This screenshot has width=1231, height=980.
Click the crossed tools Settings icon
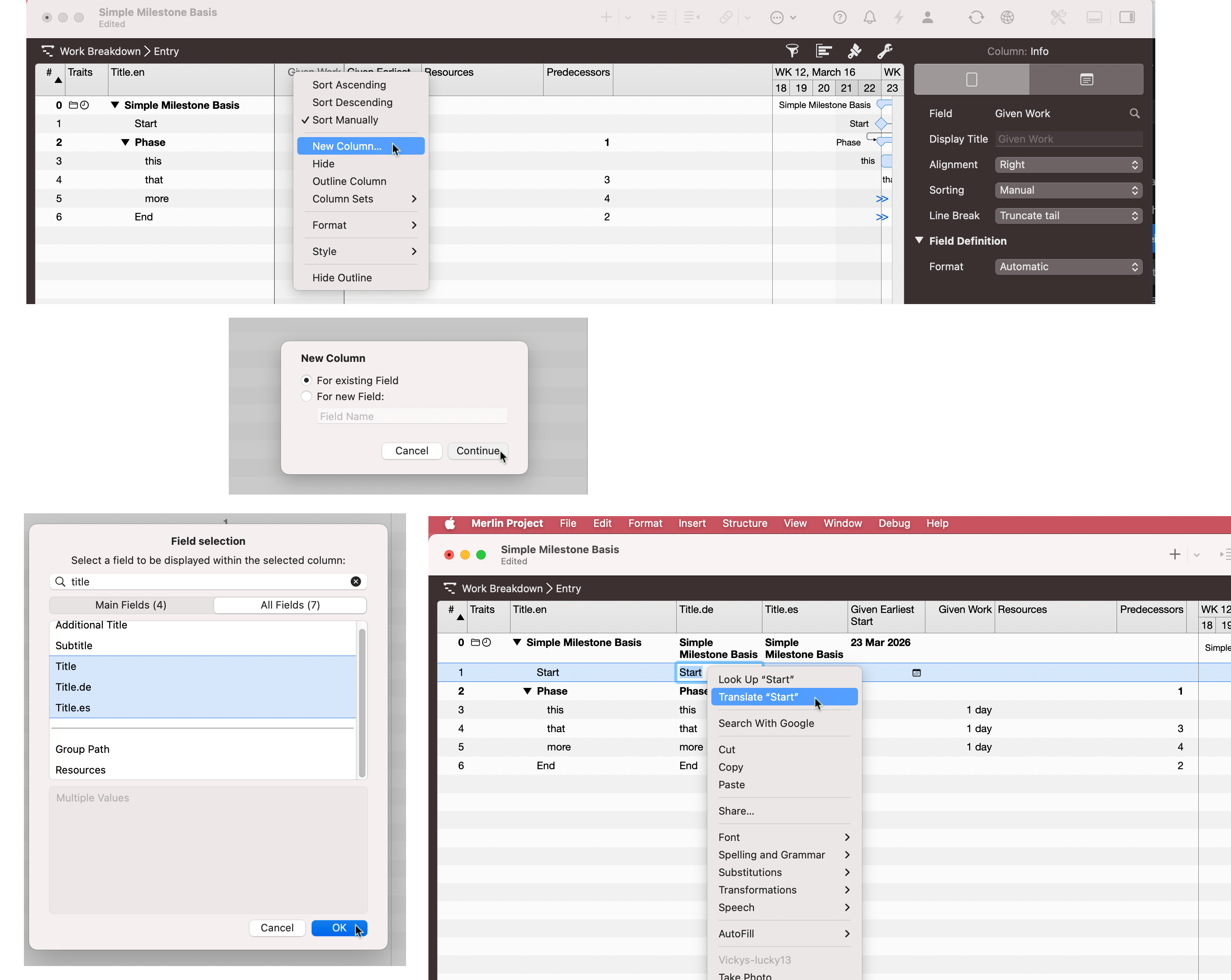click(x=1058, y=17)
